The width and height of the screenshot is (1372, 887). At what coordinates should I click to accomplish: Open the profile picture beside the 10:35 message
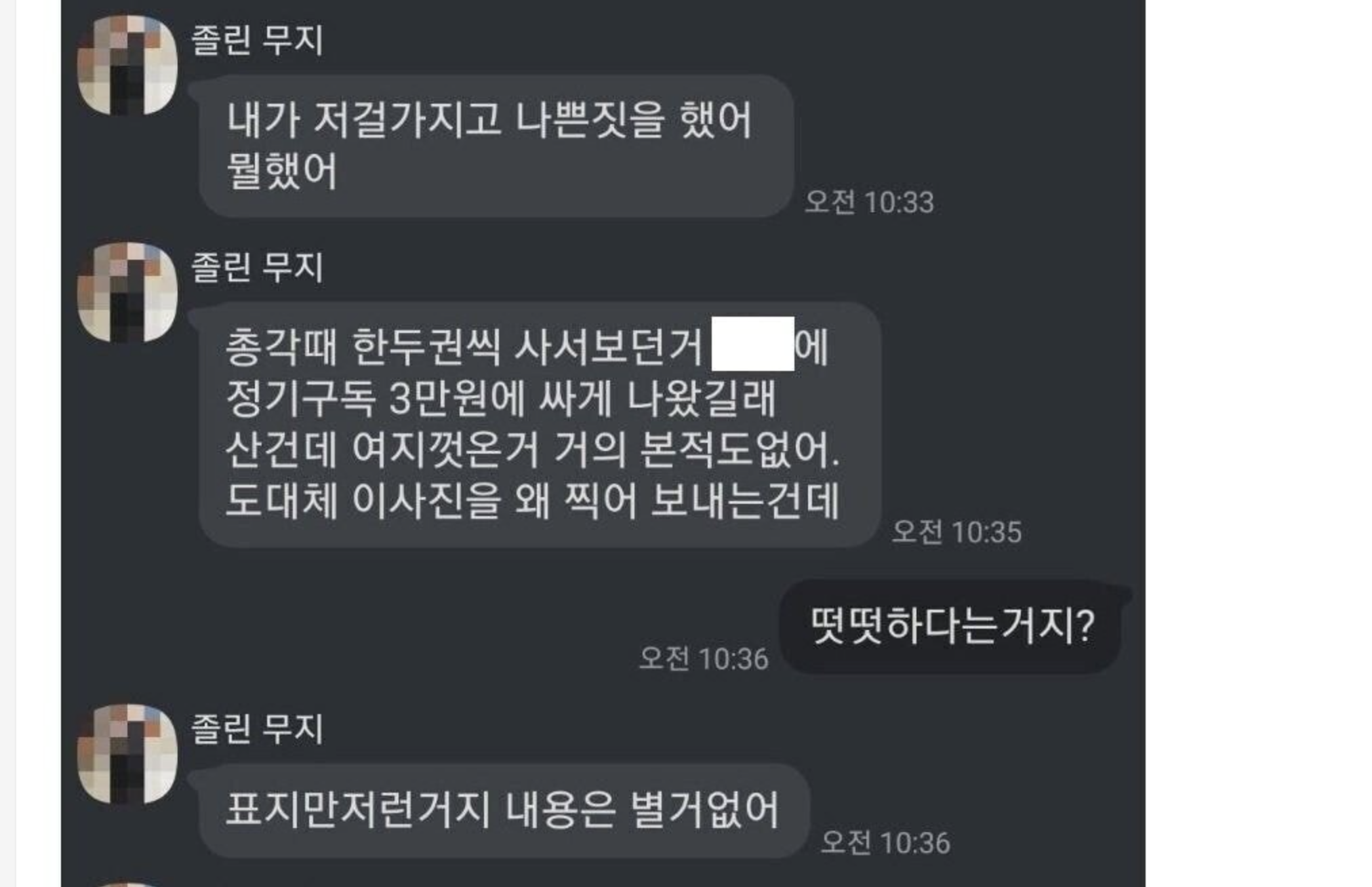point(127,292)
